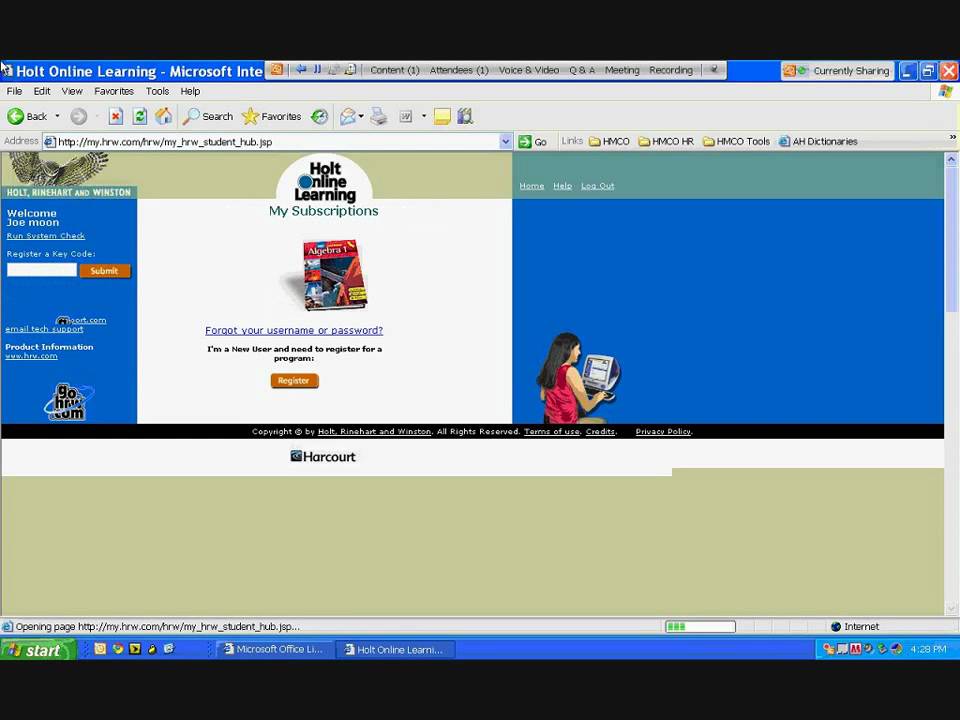960x720 pixels.
Task: Click the page Help link
Action: [x=562, y=186]
